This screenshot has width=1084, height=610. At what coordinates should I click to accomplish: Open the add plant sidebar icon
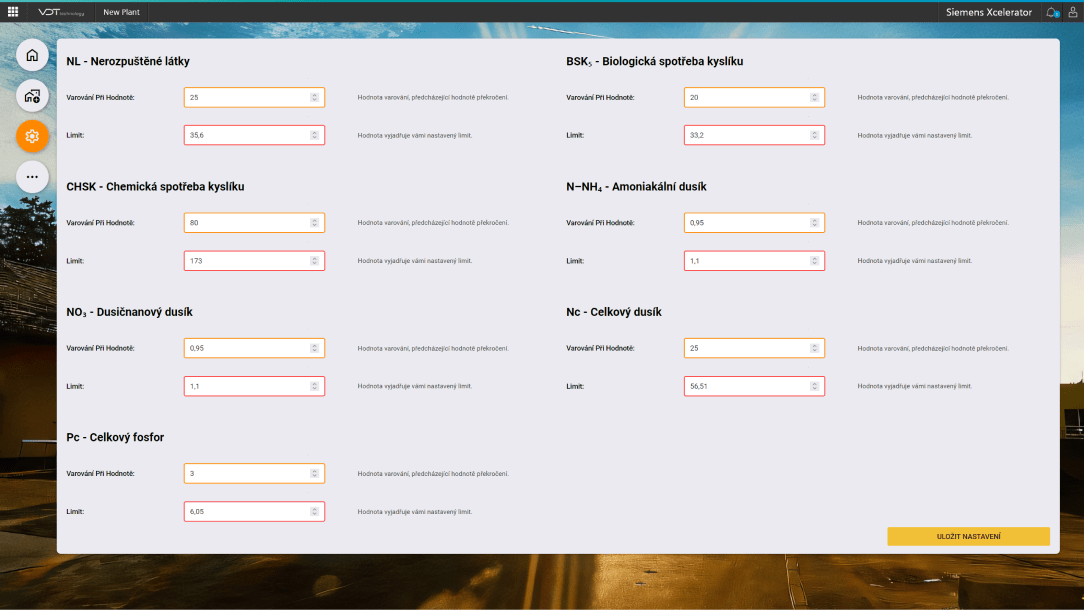coord(32,96)
